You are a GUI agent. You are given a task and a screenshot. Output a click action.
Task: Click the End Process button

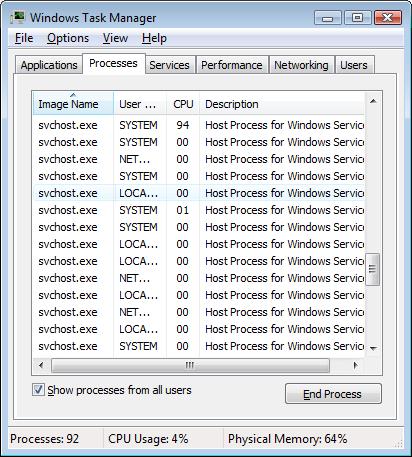(x=333, y=394)
